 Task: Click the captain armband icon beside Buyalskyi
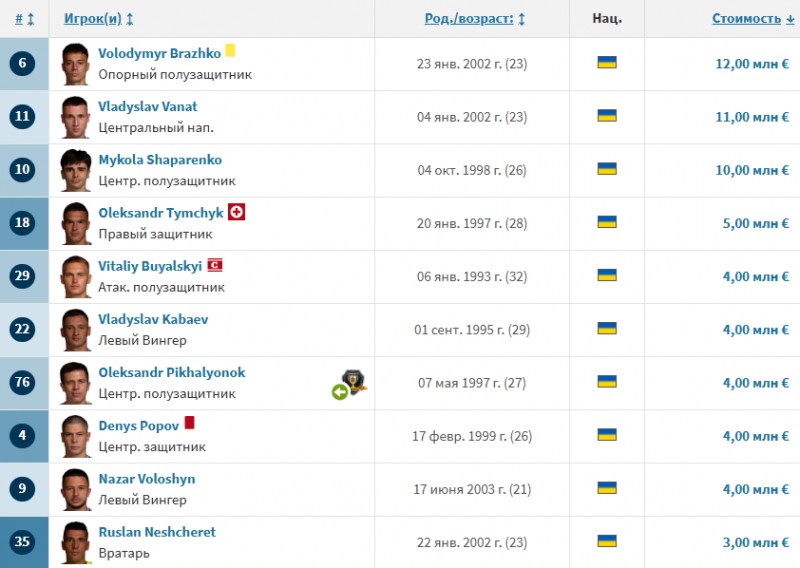214,265
